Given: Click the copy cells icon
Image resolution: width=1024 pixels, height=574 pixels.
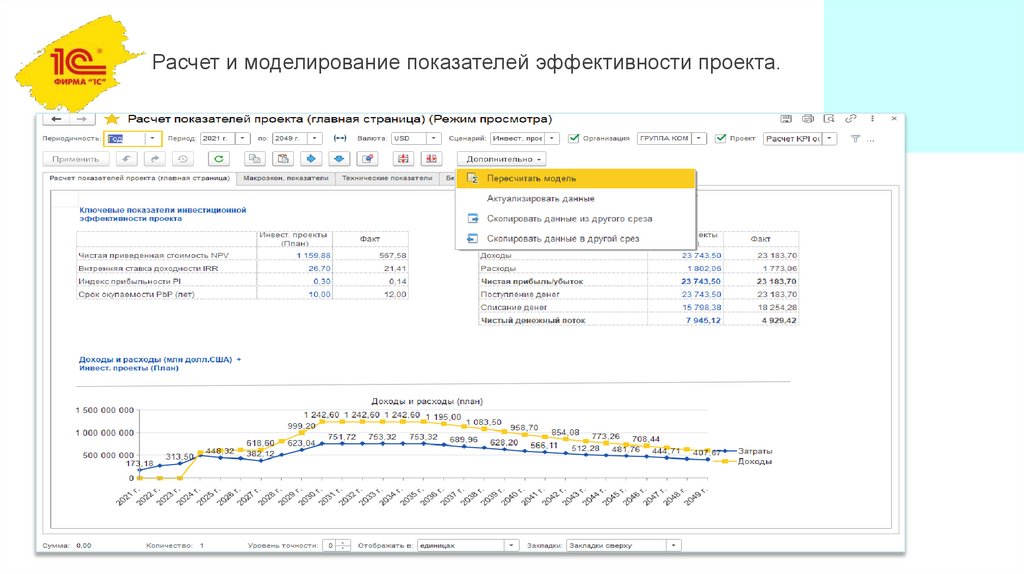Looking at the screenshot, I should pyautogui.click(x=255, y=159).
